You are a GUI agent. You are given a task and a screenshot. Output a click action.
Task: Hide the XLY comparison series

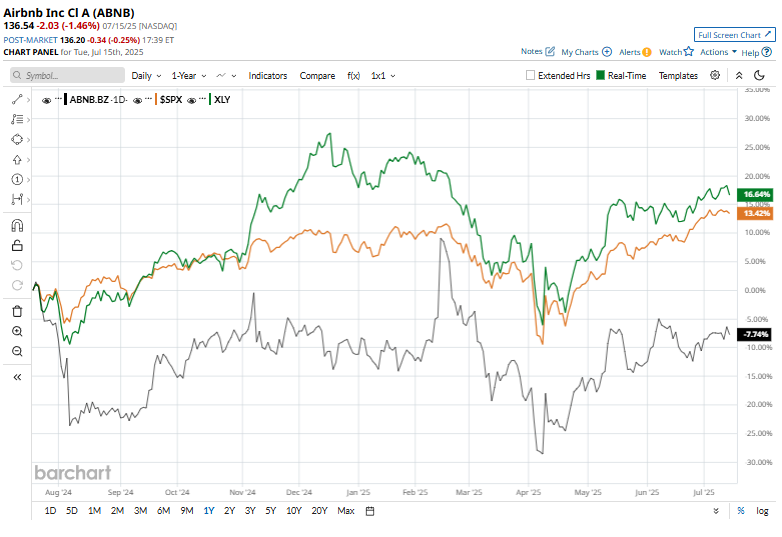tap(192, 100)
